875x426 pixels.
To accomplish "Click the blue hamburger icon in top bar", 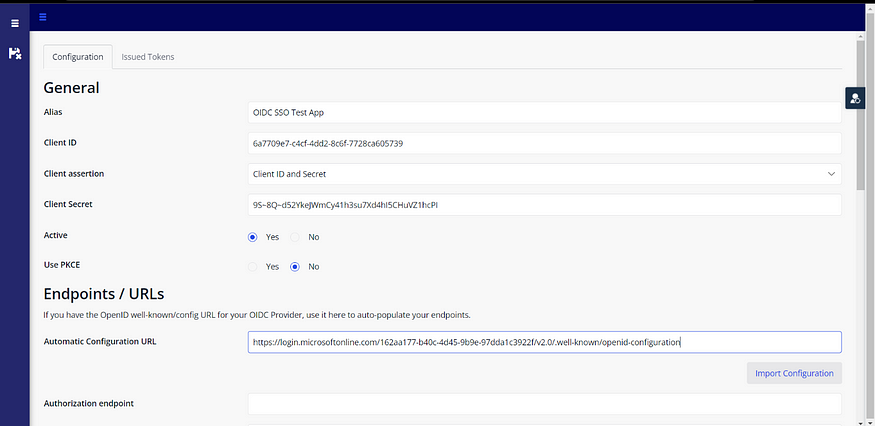I will [x=43, y=17].
